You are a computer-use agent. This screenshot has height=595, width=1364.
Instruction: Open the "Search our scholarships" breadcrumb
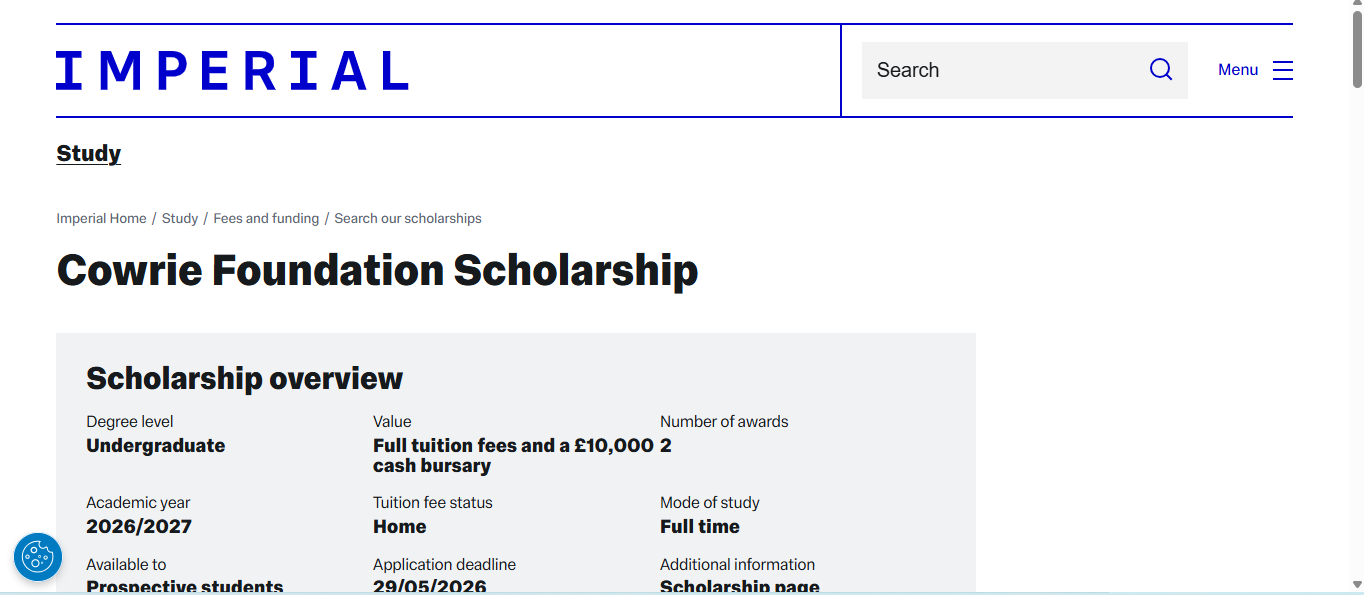coord(408,218)
